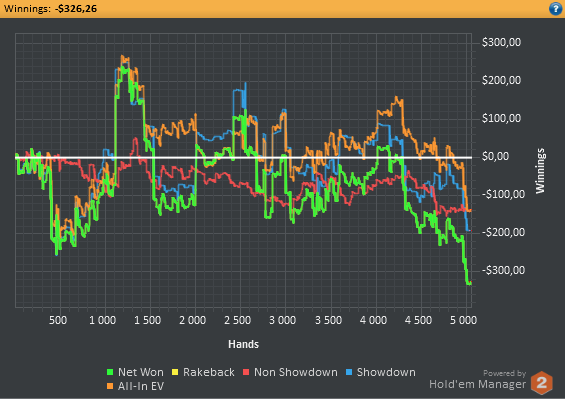Click the $0,00 y-axis label
Viewport: 565px width, 399px height.
(x=495, y=156)
